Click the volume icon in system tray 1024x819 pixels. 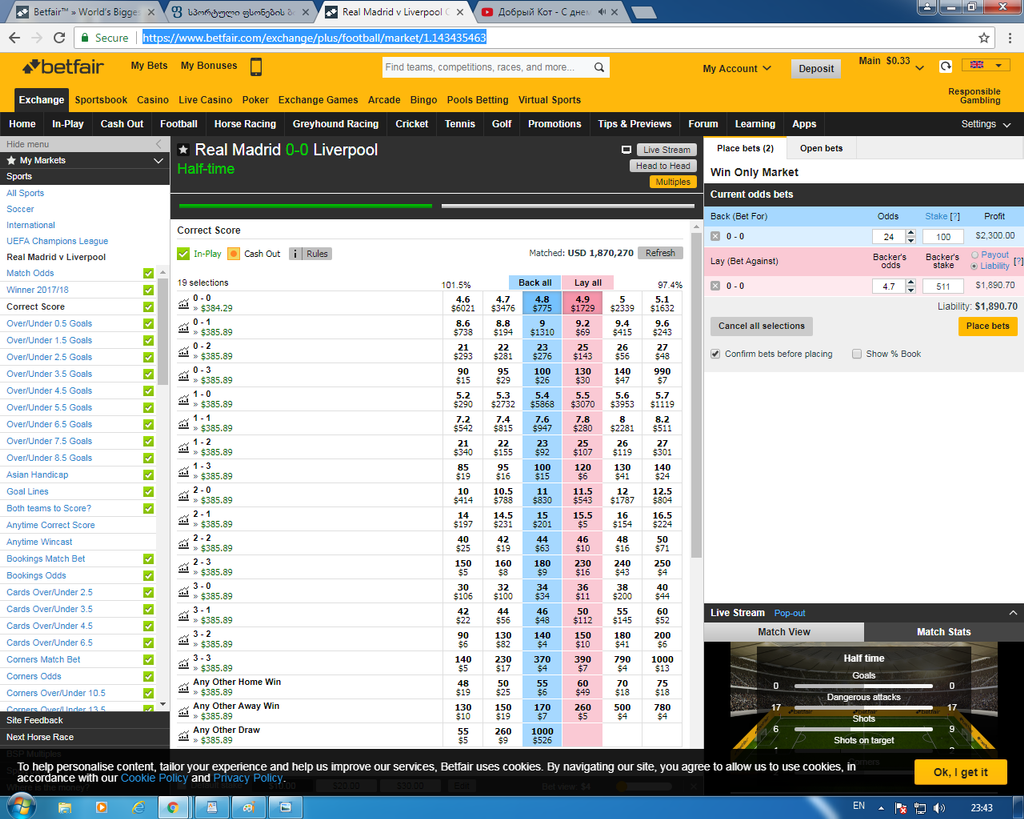(x=939, y=808)
